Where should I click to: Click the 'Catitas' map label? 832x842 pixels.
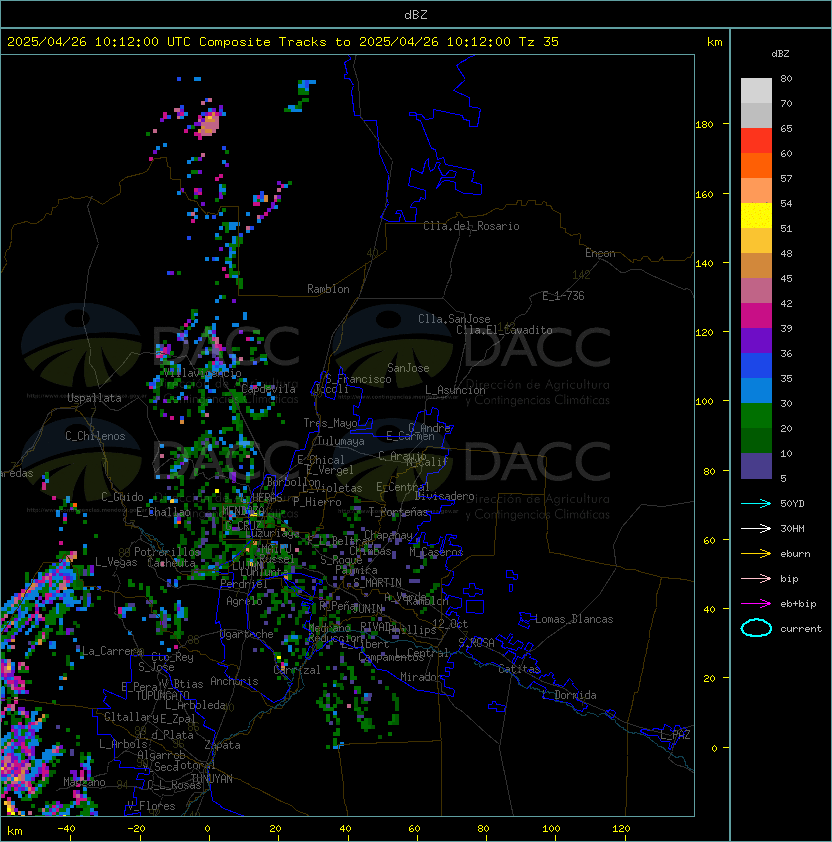pos(519,669)
